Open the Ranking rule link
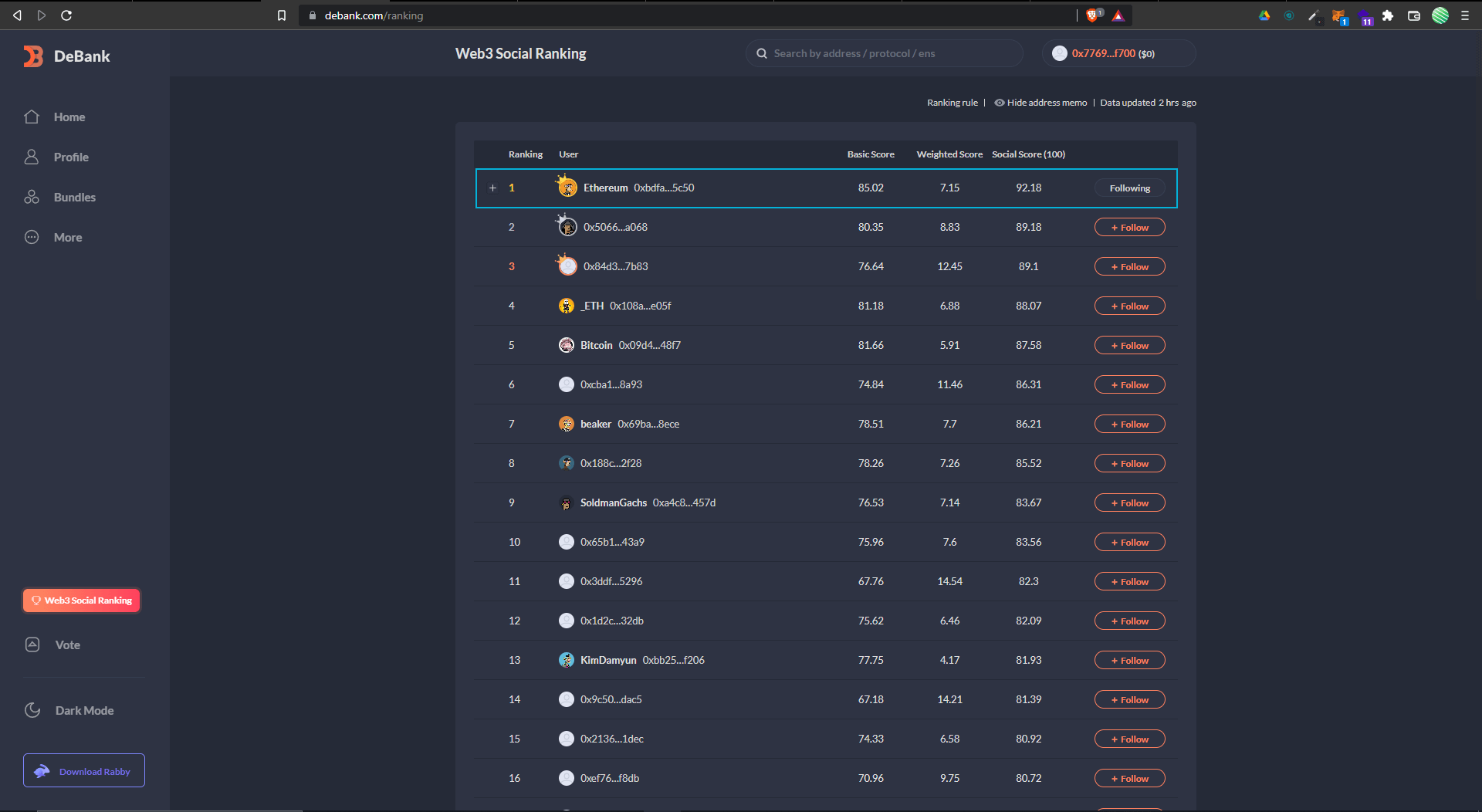 (x=952, y=103)
